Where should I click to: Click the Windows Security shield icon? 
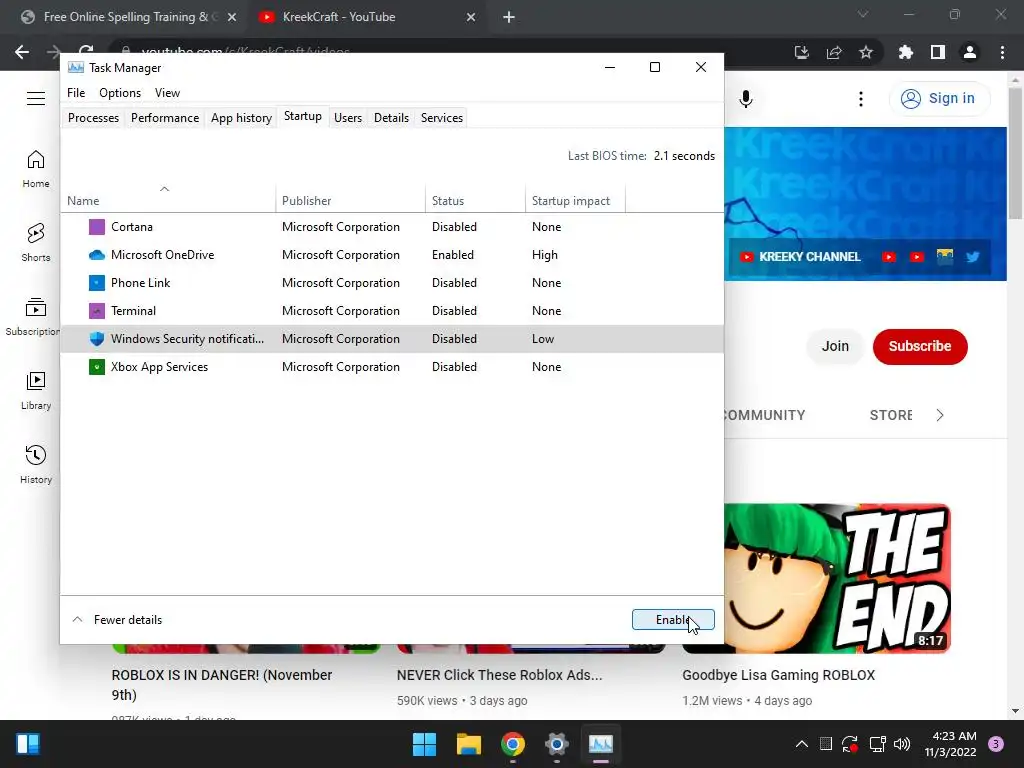(97, 339)
